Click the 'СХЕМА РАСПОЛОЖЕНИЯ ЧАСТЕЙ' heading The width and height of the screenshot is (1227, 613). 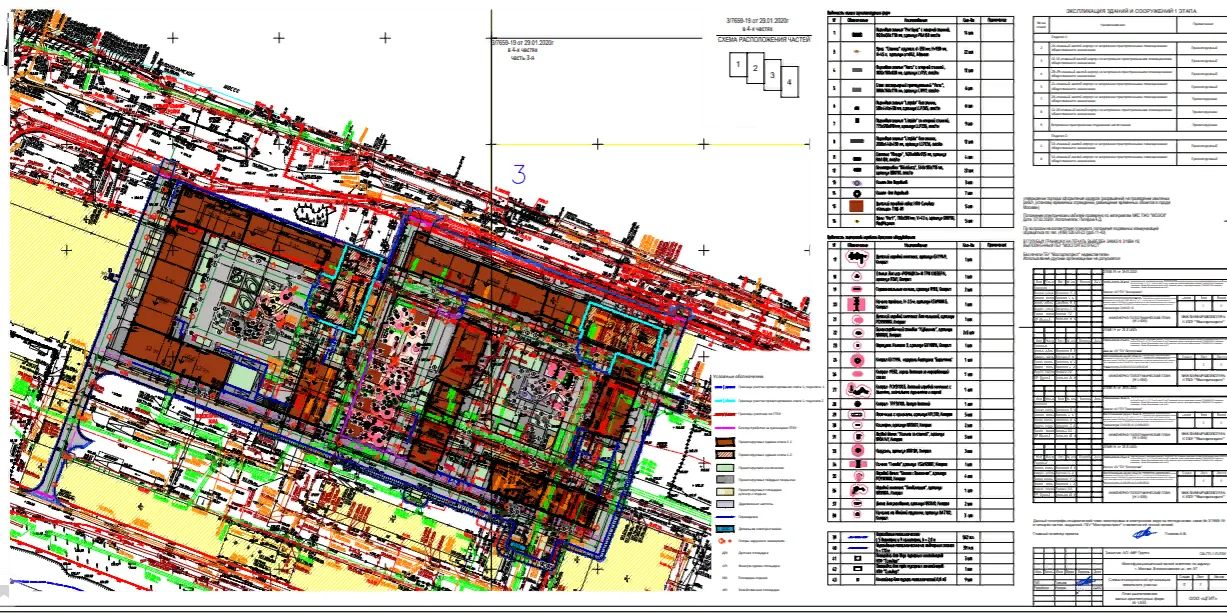(765, 40)
